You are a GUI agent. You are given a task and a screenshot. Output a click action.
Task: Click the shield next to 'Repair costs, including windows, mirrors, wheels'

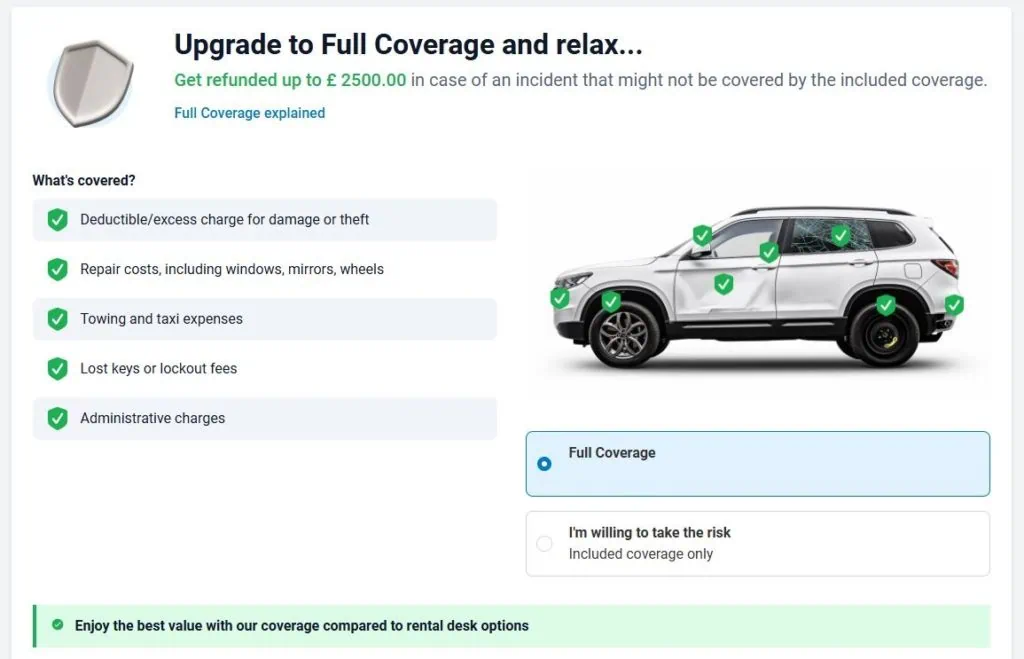click(57, 269)
